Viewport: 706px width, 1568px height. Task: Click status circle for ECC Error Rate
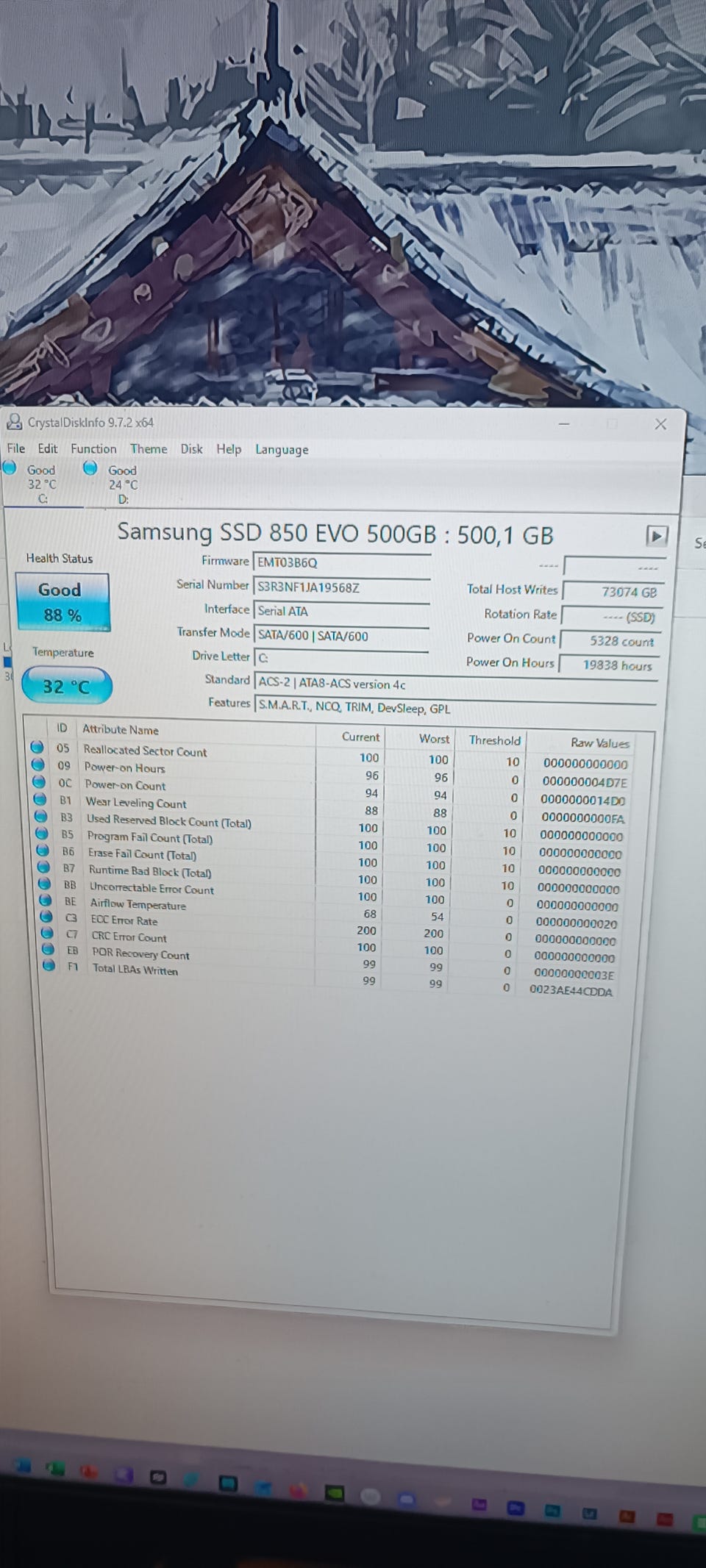click(46, 917)
